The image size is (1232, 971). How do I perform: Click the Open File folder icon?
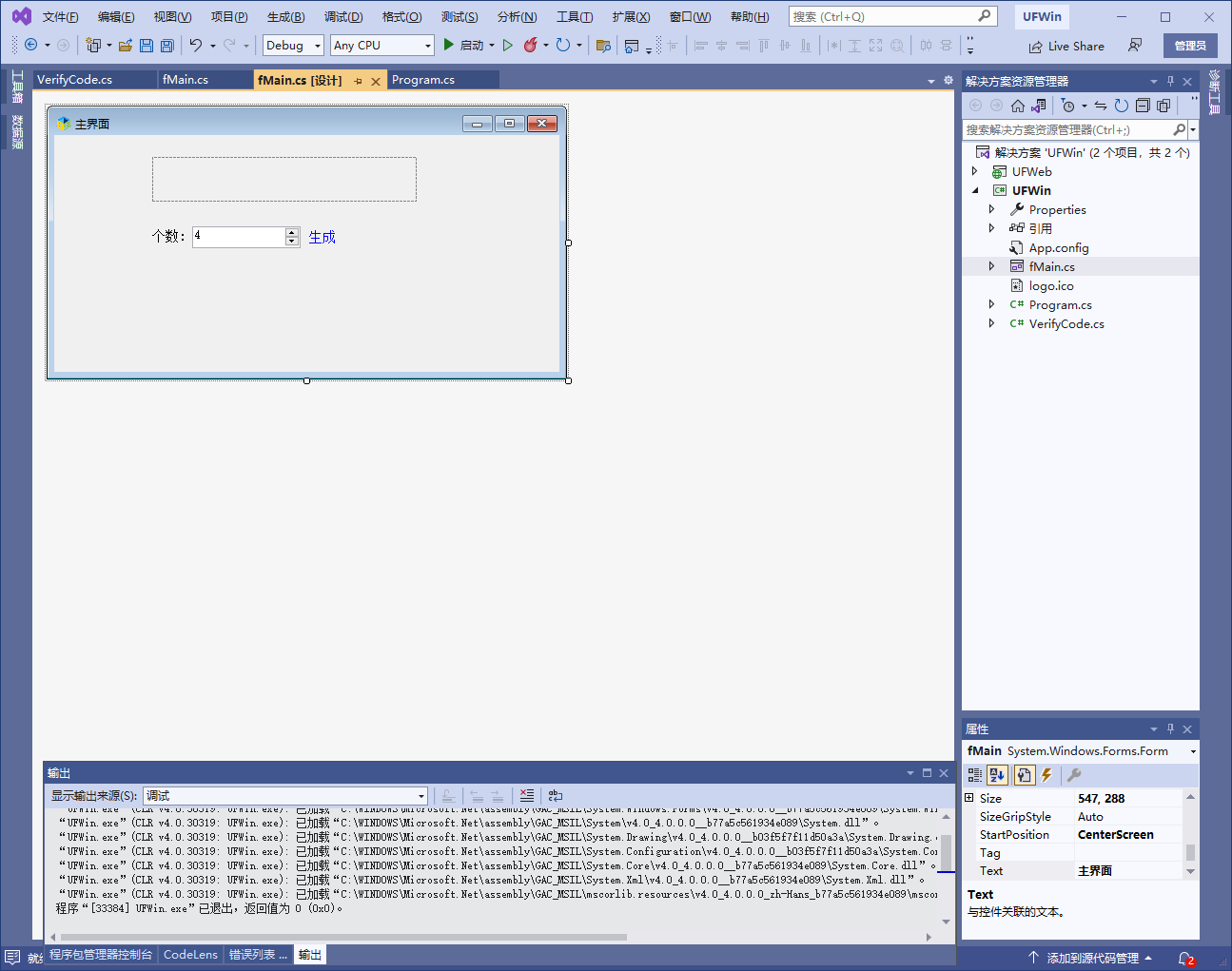(125, 45)
